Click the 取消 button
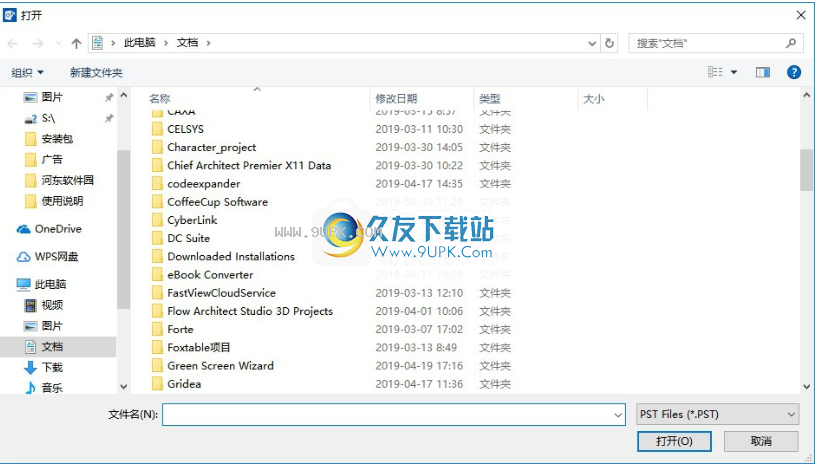This screenshot has width=822, height=470. click(761, 441)
